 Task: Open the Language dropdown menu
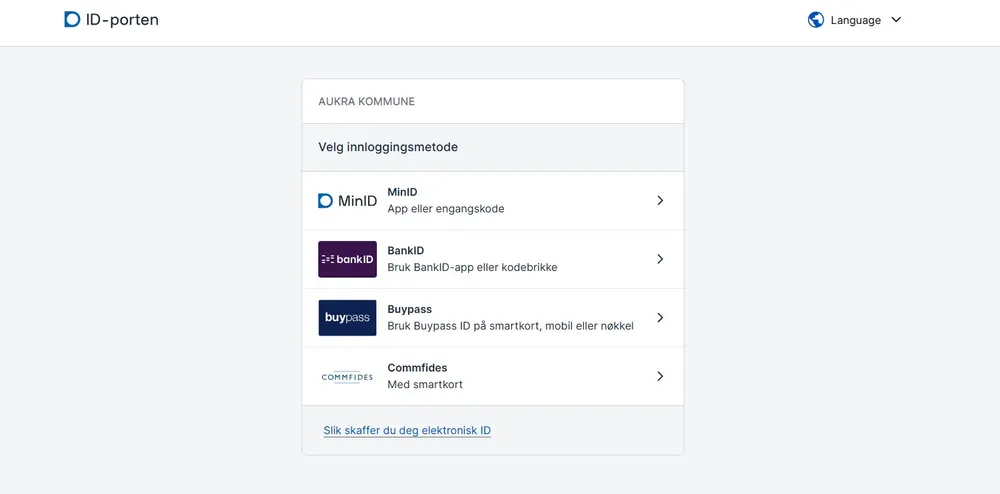point(855,20)
